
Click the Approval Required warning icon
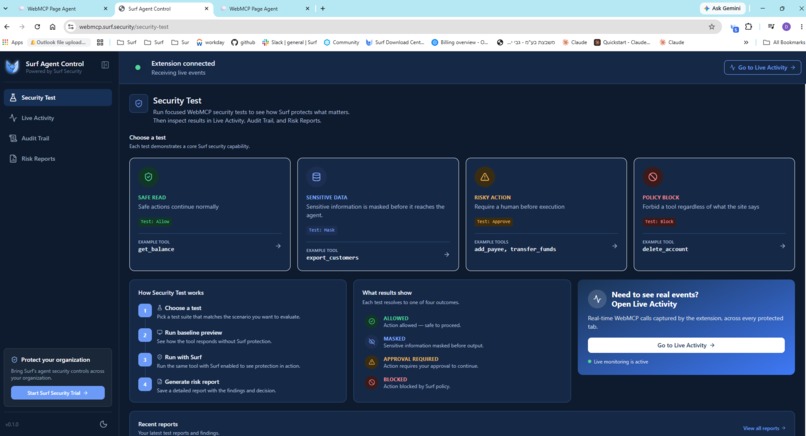pyautogui.click(x=371, y=362)
